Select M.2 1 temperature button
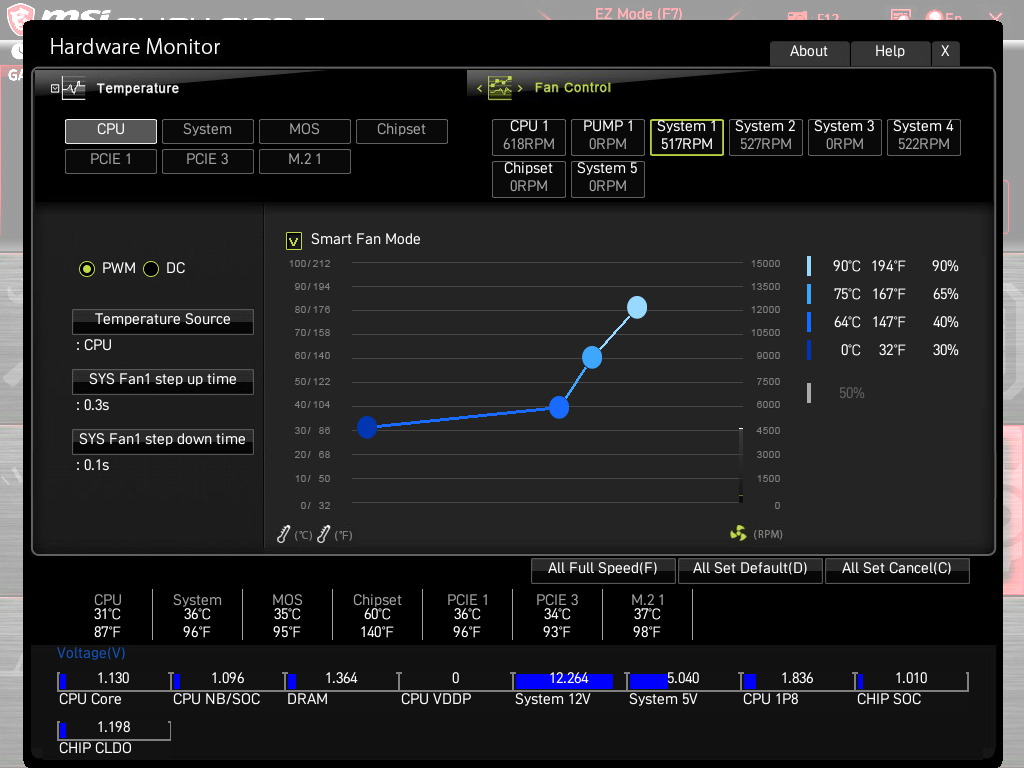 tap(304, 161)
